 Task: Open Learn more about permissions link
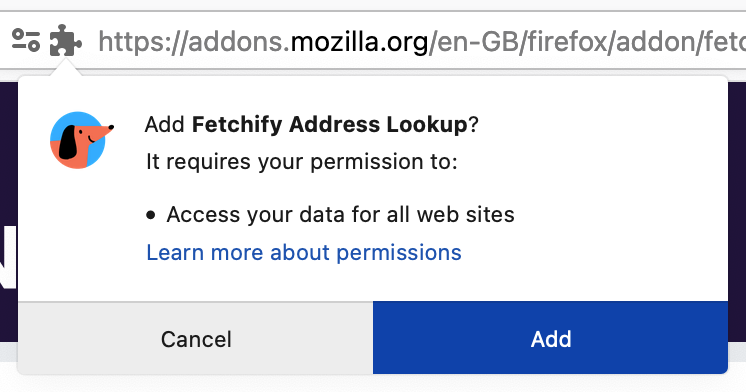click(304, 253)
